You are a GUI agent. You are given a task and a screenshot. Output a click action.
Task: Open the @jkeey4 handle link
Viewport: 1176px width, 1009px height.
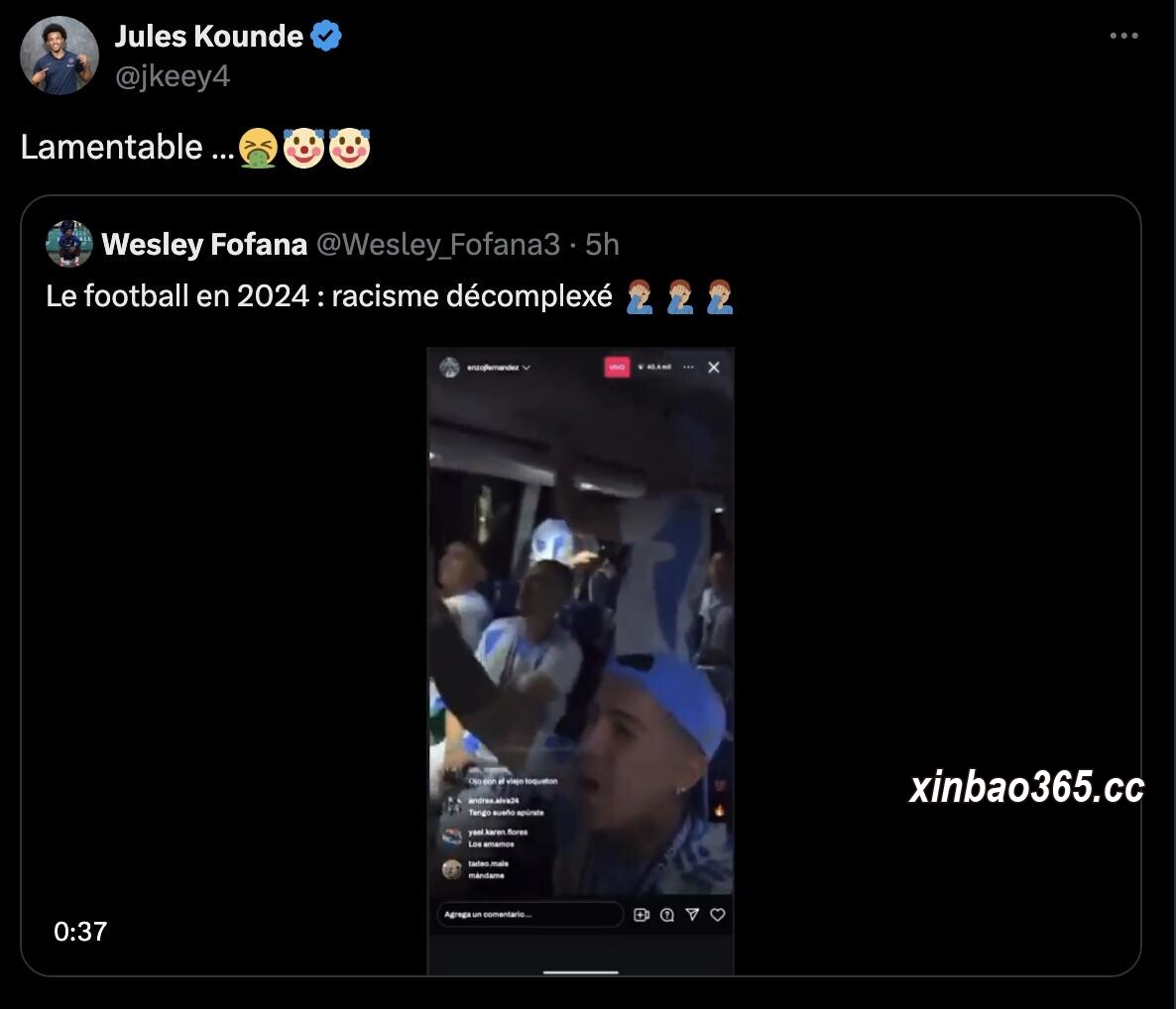(173, 76)
